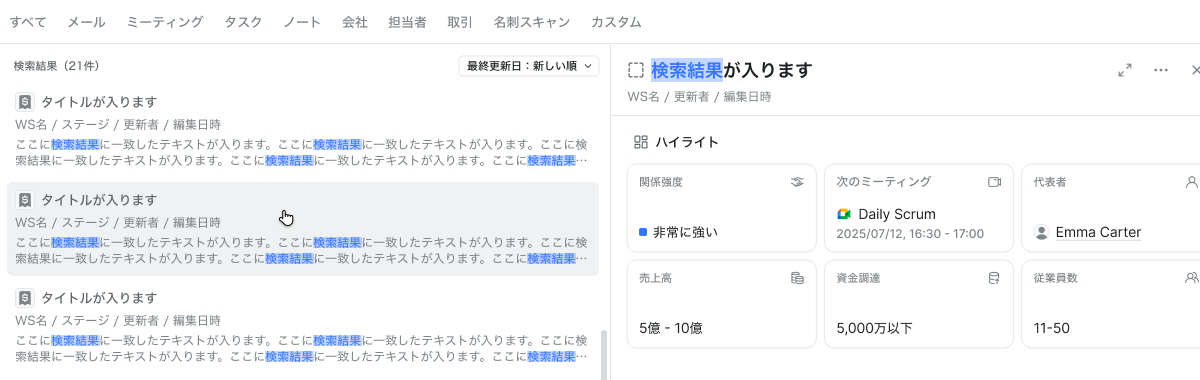Open the third result title タイトルが入ります
The image size is (1200, 380).
[99, 298]
